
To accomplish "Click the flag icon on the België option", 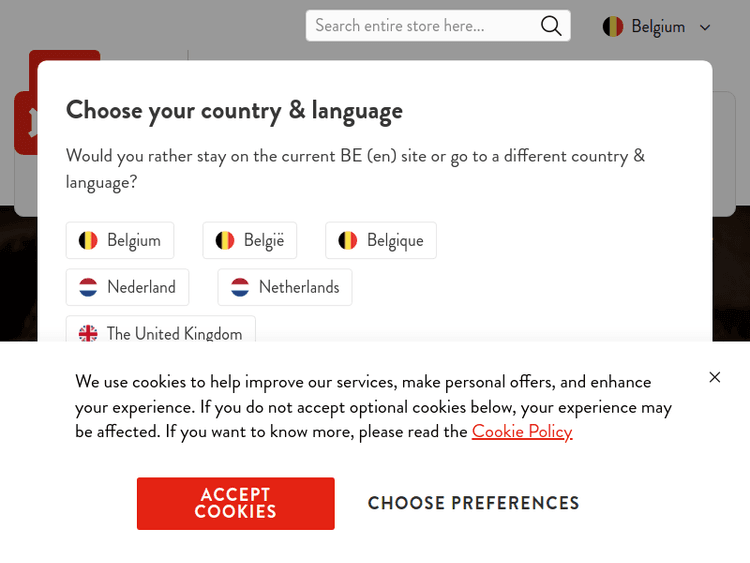I will 226,240.
